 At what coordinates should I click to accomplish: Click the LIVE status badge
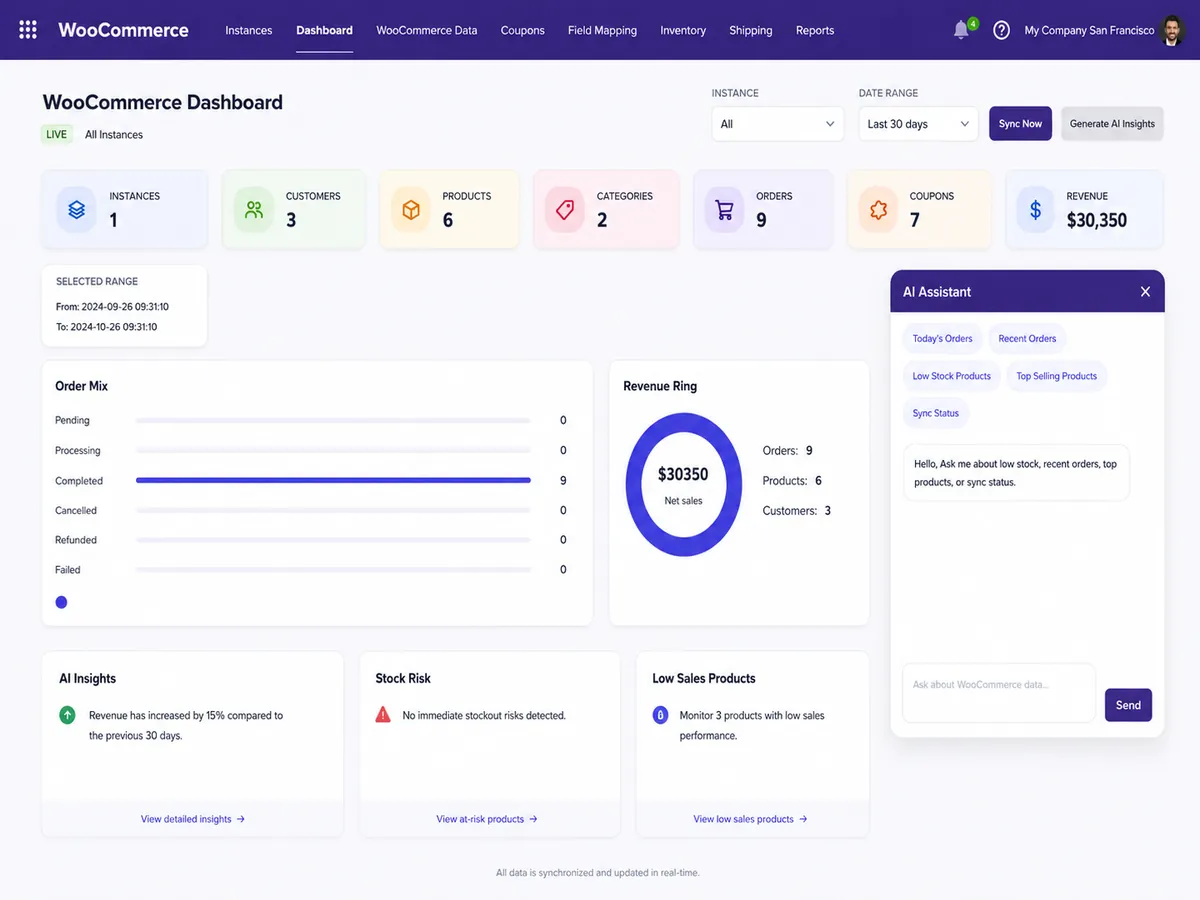coord(57,134)
